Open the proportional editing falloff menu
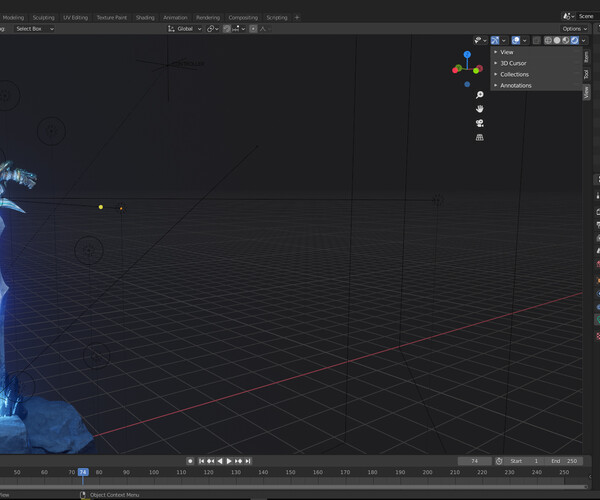600x500 pixels. point(265,29)
